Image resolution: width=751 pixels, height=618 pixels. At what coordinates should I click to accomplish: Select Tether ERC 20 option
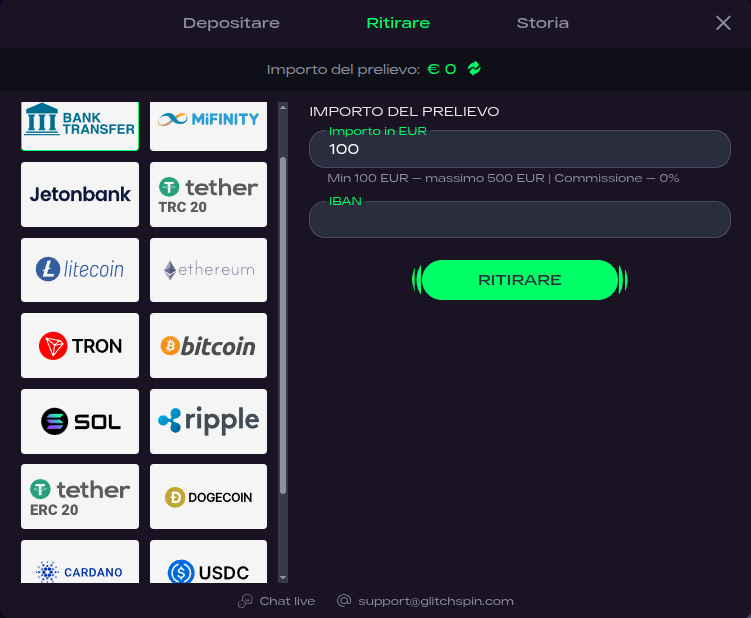[x=80, y=497]
